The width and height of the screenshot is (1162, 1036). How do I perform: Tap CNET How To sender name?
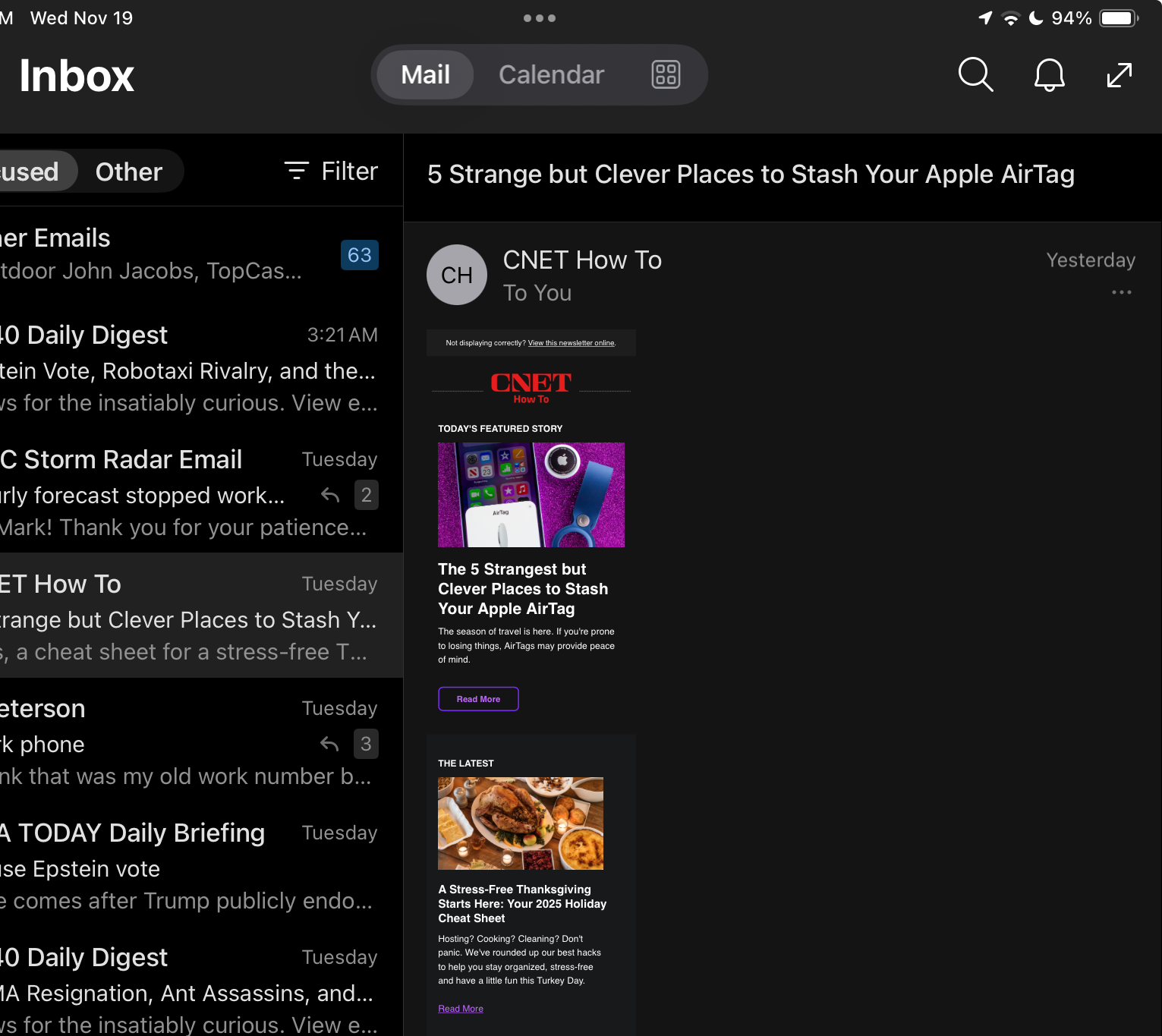point(582,260)
